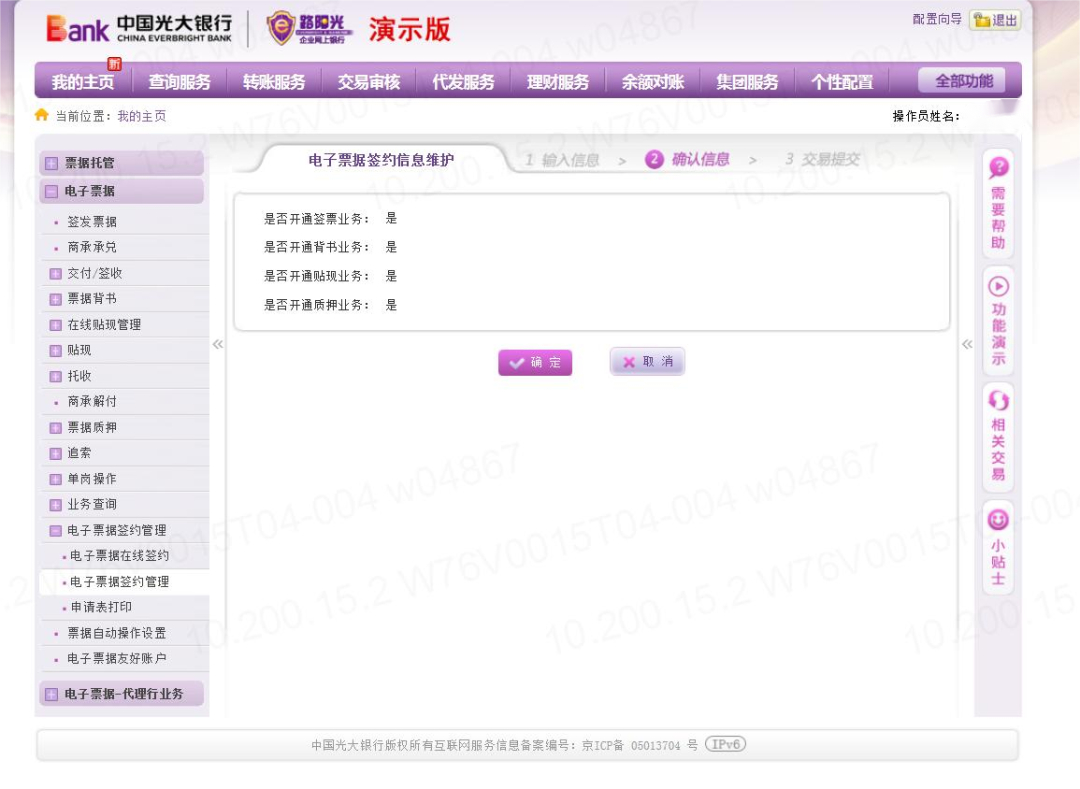Viewport: 1080px width, 789px height.
Task: Open 申请表打印 in sidebar
Action: click(x=101, y=607)
